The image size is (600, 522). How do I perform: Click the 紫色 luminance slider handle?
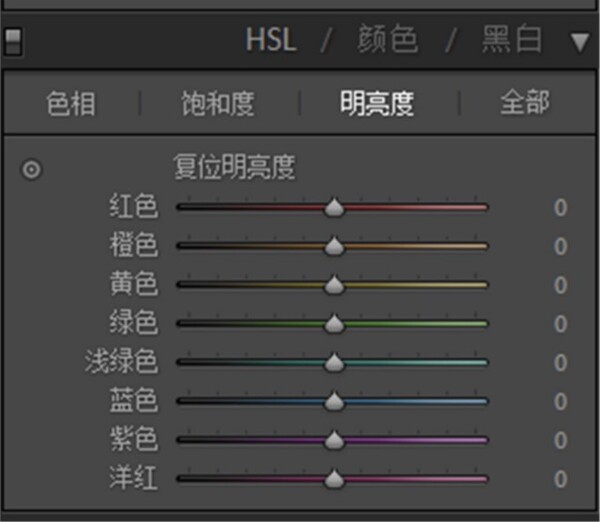(x=334, y=440)
